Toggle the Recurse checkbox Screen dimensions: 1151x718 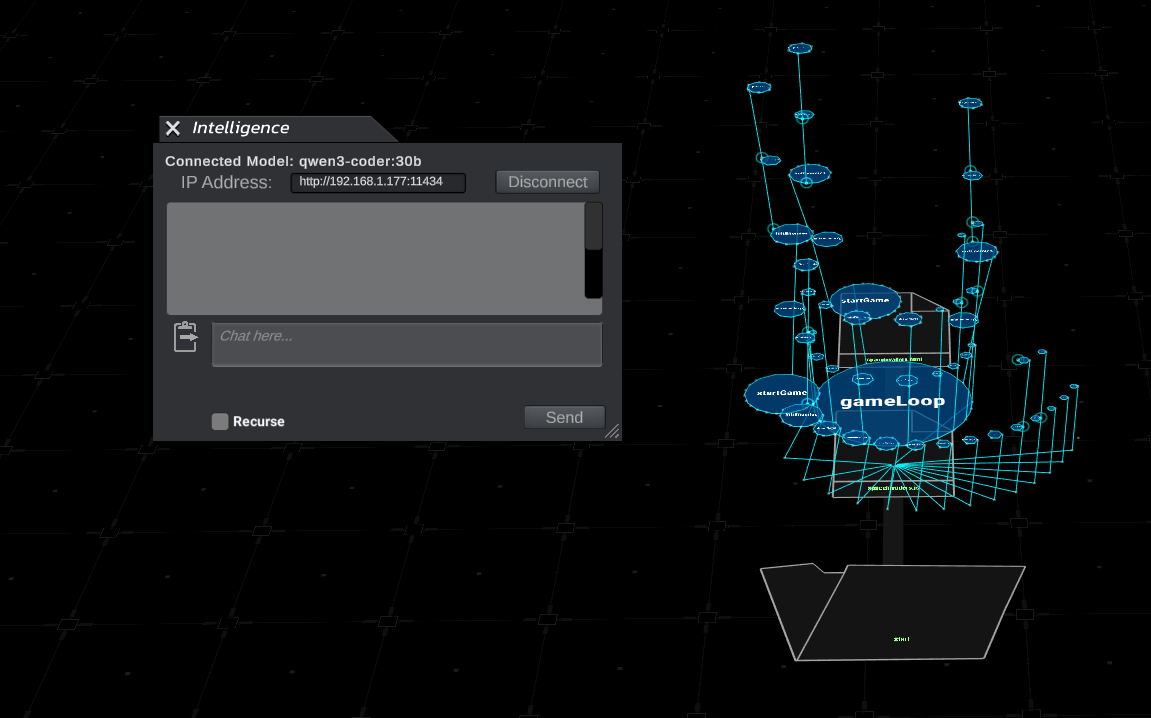tap(220, 422)
